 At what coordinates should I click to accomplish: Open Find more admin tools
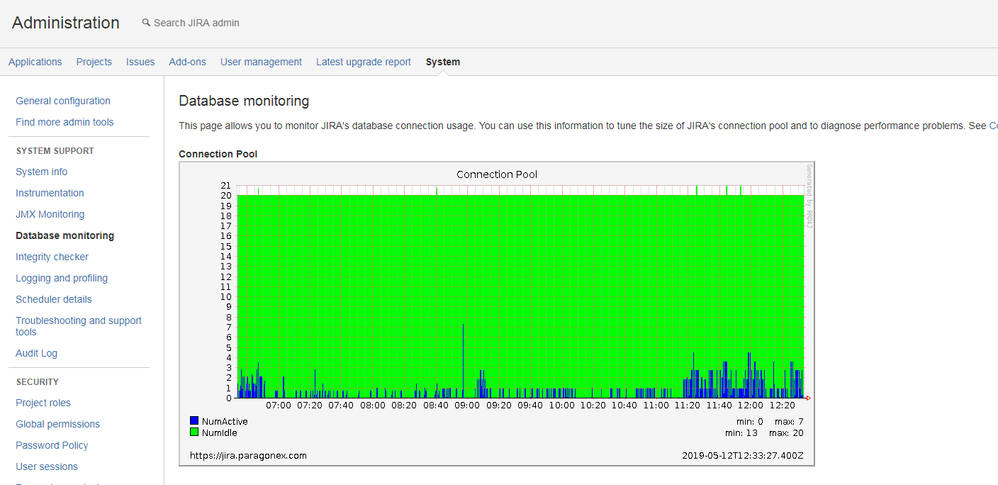(x=65, y=122)
